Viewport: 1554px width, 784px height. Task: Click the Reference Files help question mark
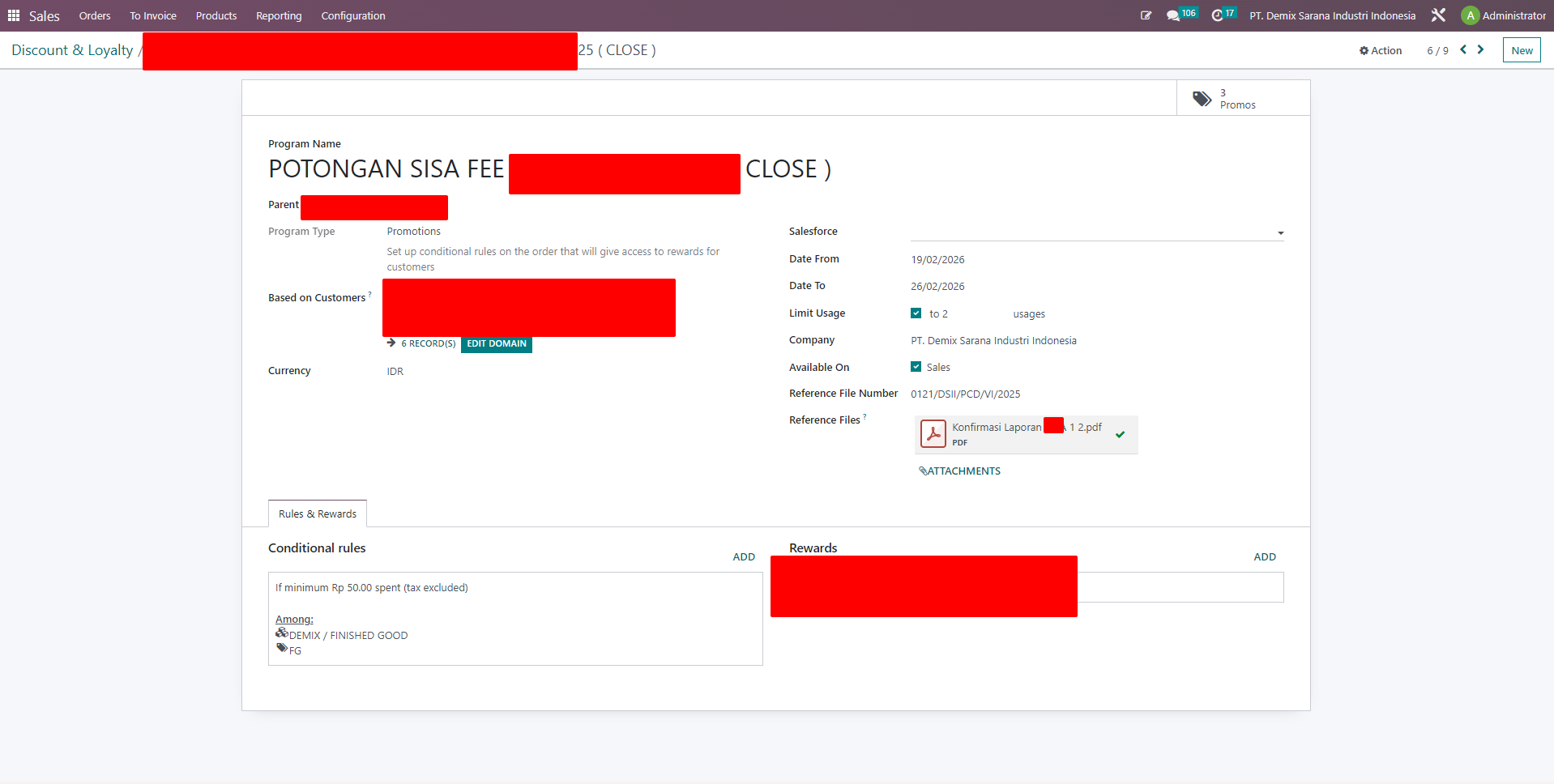pyautogui.click(x=865, y=416)
